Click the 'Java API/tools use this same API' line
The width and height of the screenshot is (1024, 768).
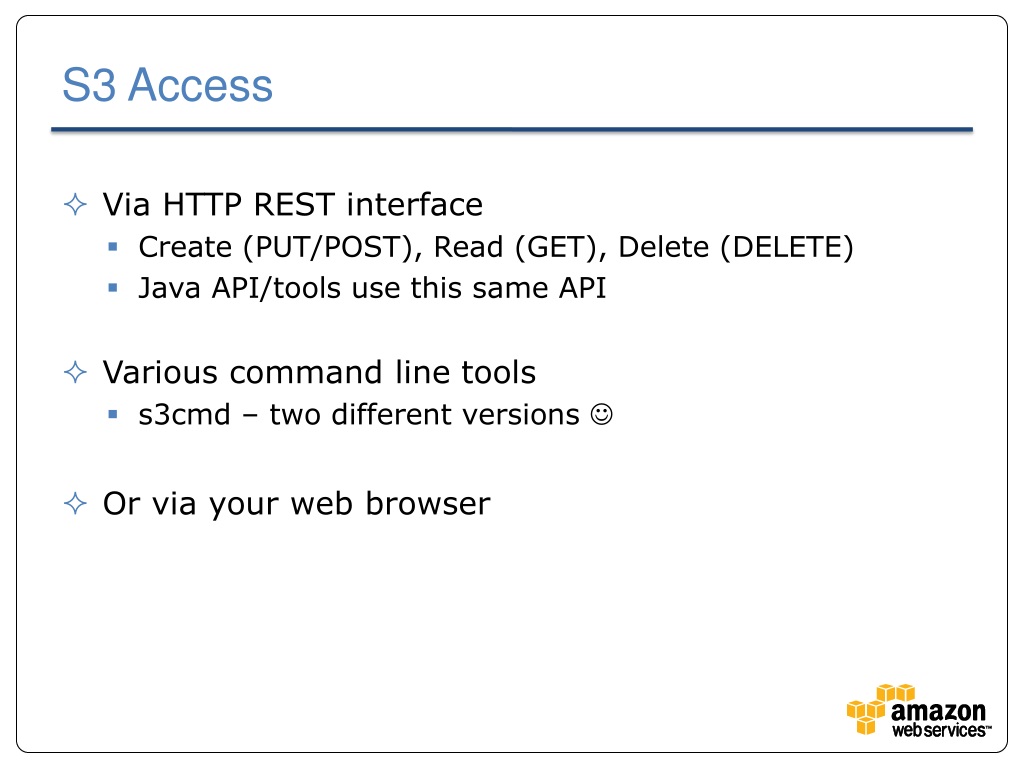point(372,288)
